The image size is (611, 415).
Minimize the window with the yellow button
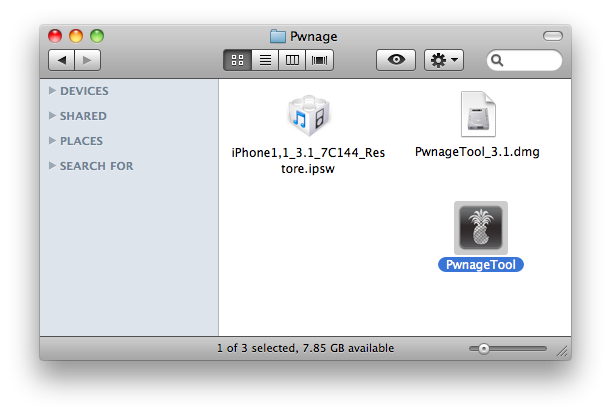(x=76, y=36)
